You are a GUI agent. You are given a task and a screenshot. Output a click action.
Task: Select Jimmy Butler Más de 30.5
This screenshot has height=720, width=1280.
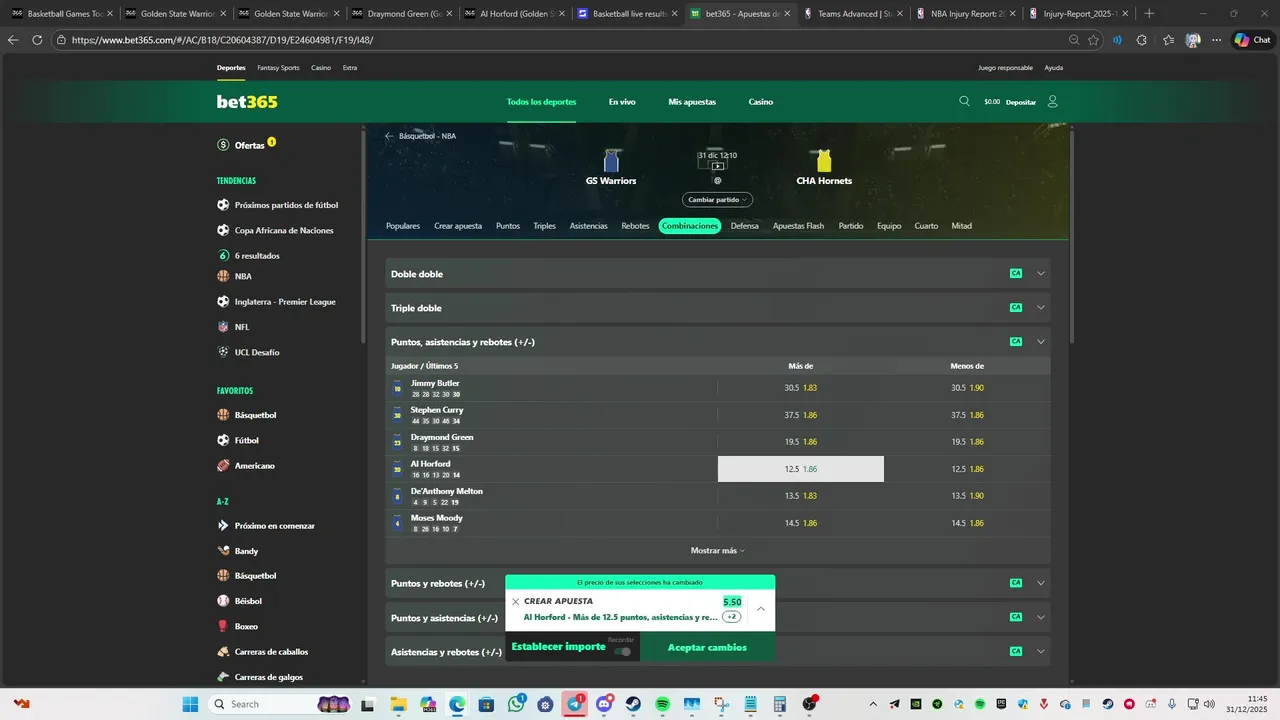pos(801,388)
